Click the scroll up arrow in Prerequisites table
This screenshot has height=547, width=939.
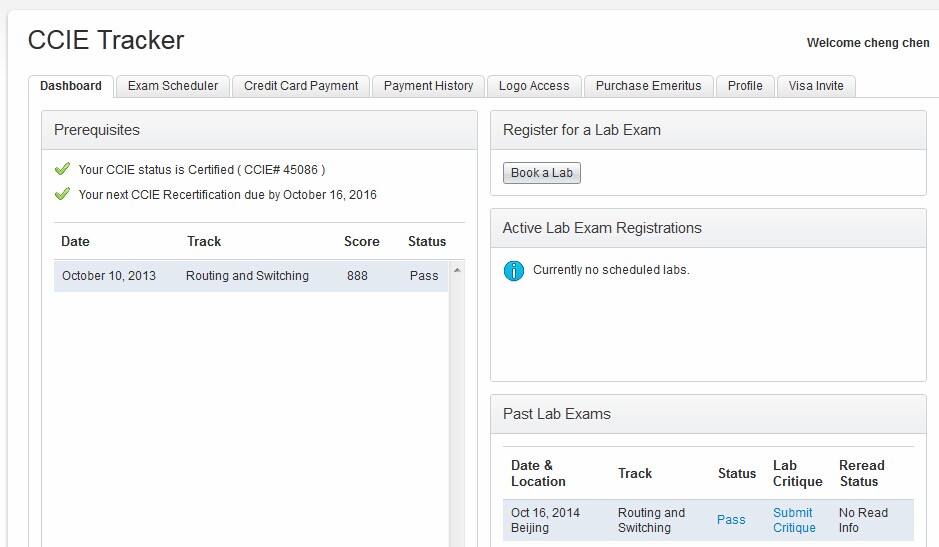click(457, 270)
